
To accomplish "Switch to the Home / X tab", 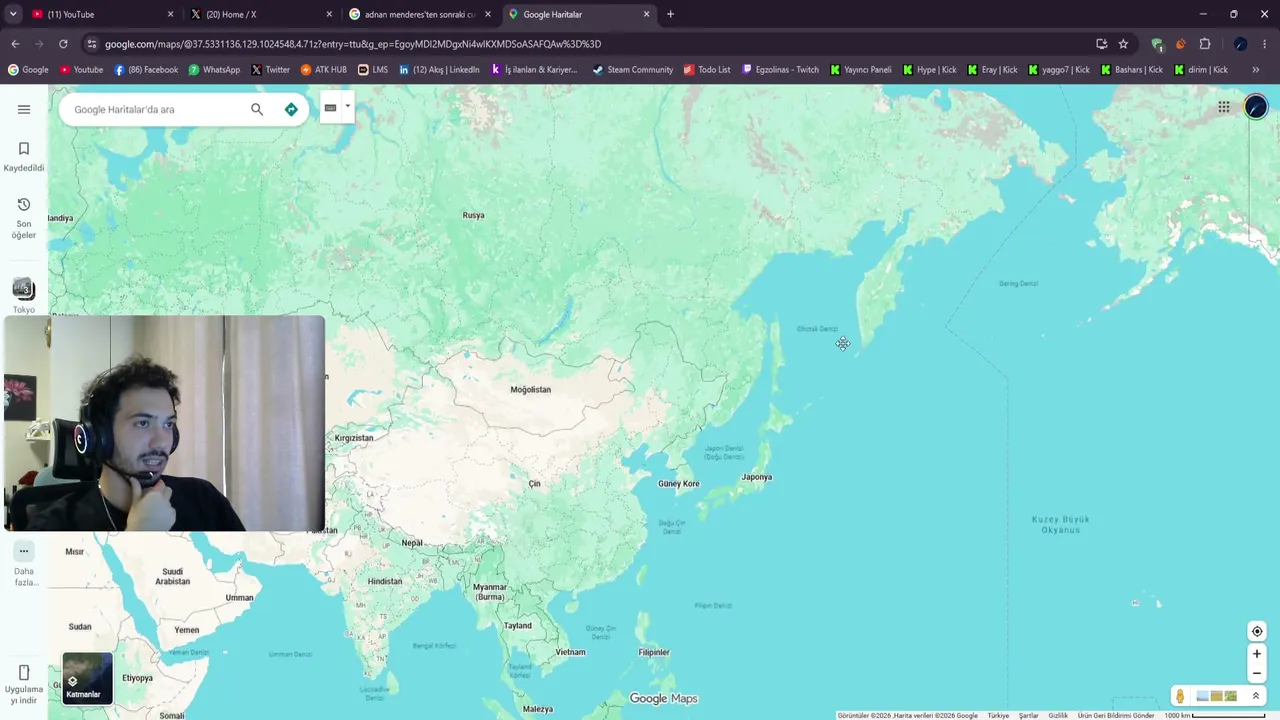I will (261, 14).
